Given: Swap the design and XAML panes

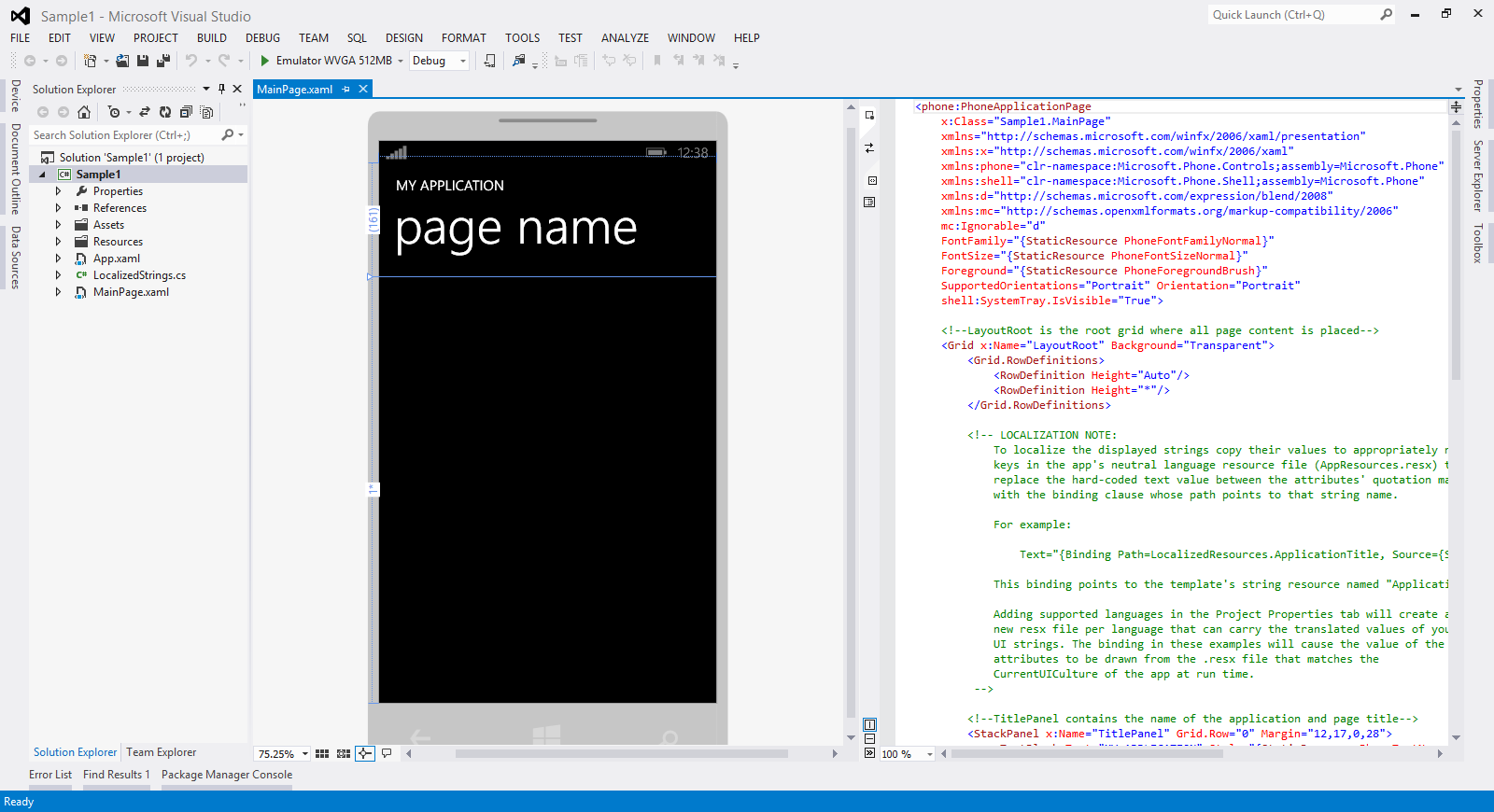Looking at the screenshot, I should [869, 147].
